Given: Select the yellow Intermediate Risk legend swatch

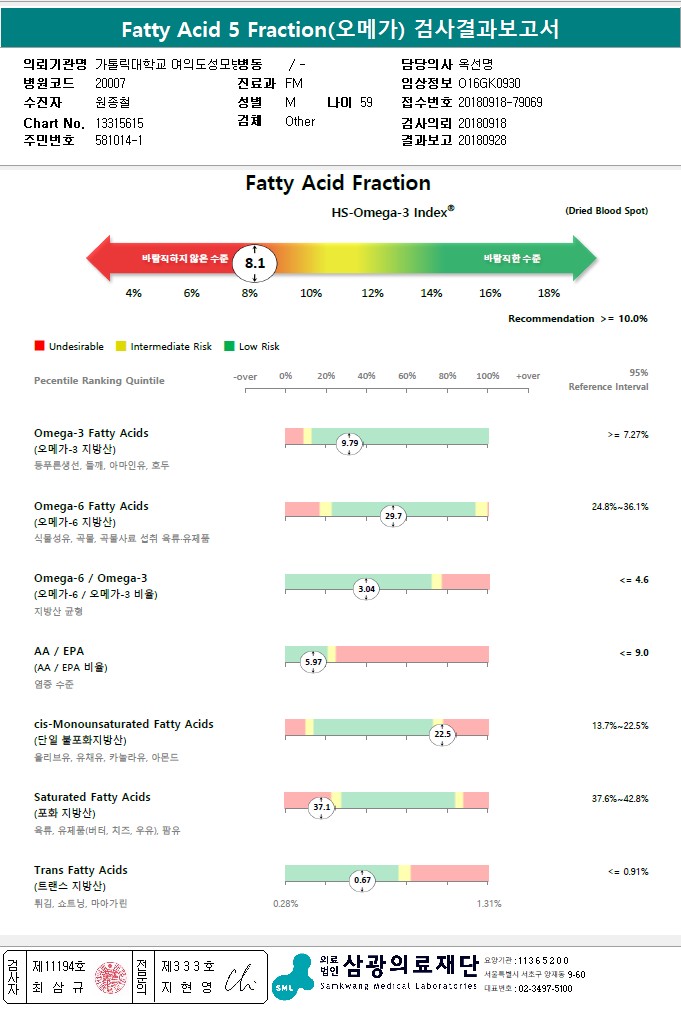Looking at the screenshot, I should [121, 346].
